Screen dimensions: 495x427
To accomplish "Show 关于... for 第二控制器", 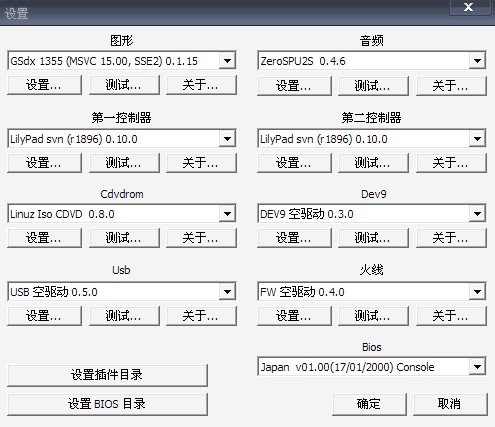I will (451, 163).
